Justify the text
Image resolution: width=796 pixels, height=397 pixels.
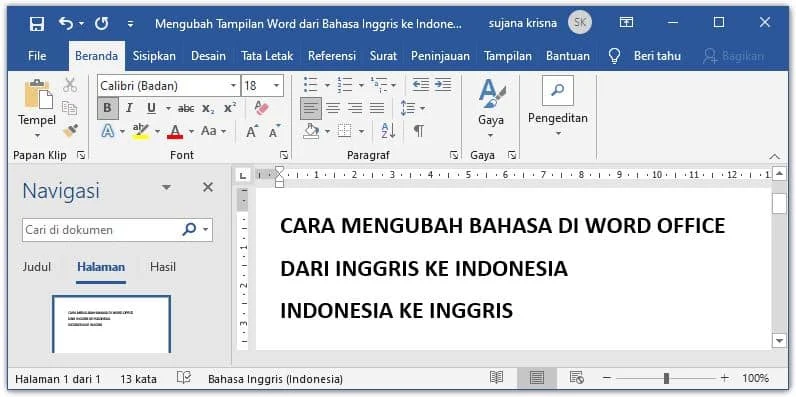click(377, 108)
